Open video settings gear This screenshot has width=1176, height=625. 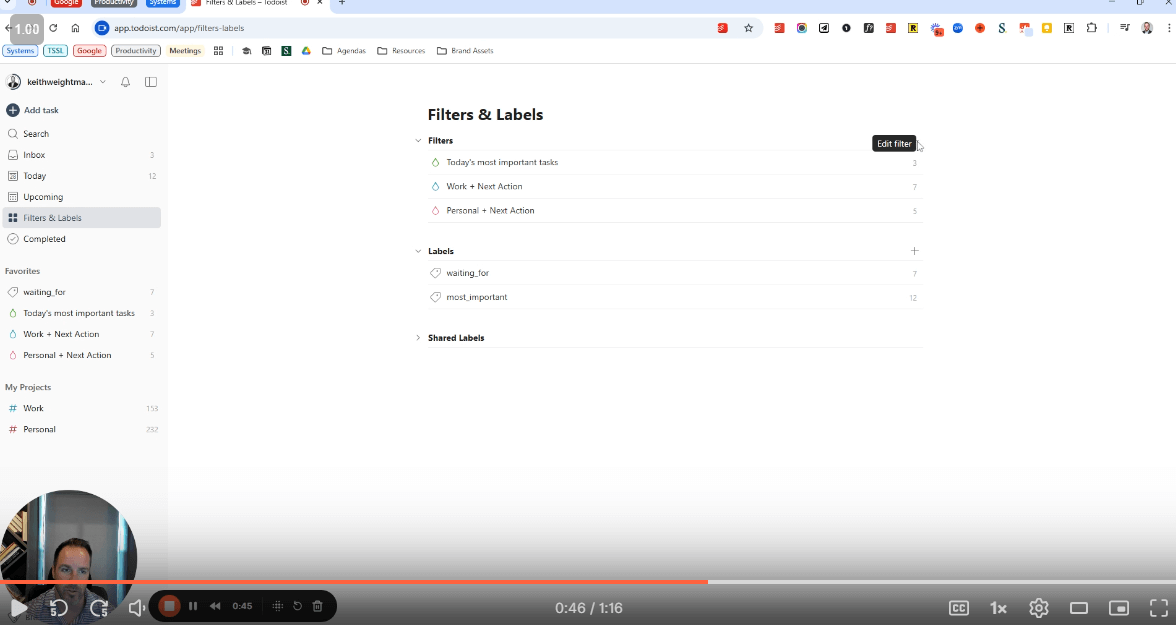click(x=1039, y=608)
